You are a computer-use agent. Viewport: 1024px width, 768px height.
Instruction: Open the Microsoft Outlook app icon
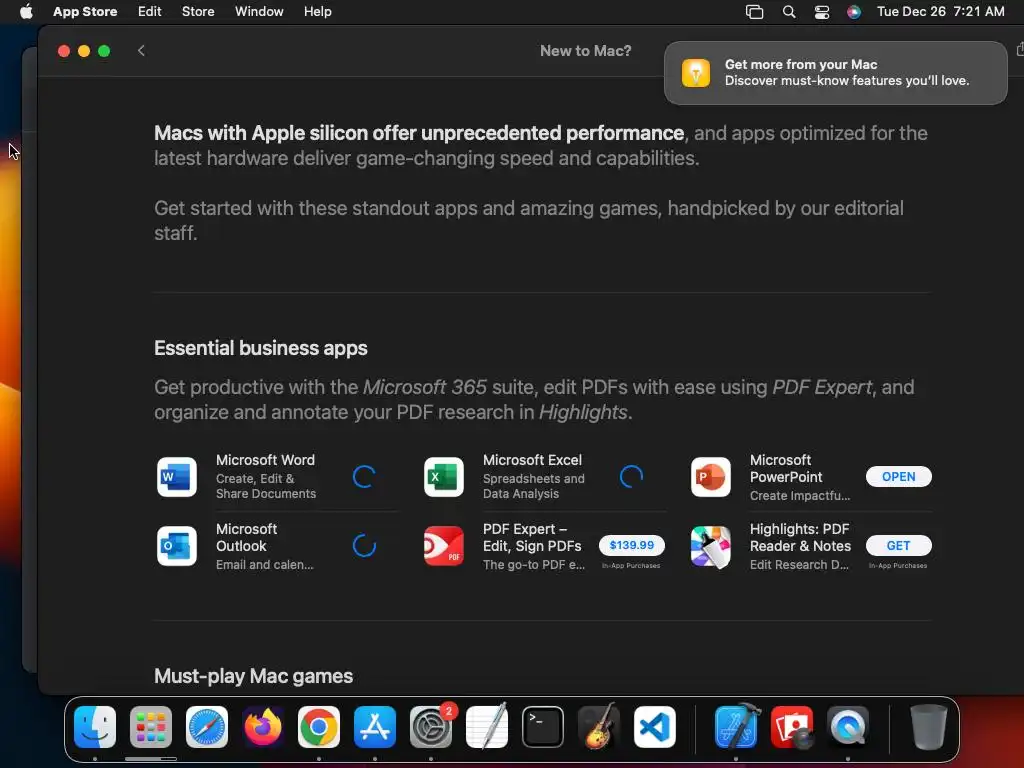[x=177, y=546]
